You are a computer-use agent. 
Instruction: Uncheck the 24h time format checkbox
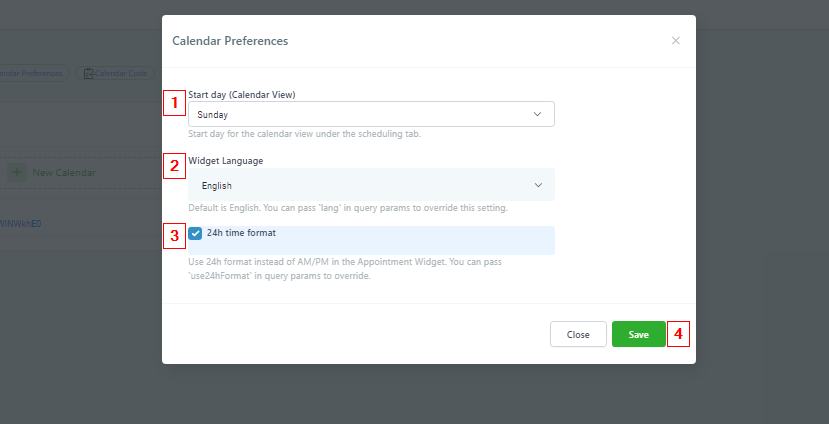[x=196, y=233]
